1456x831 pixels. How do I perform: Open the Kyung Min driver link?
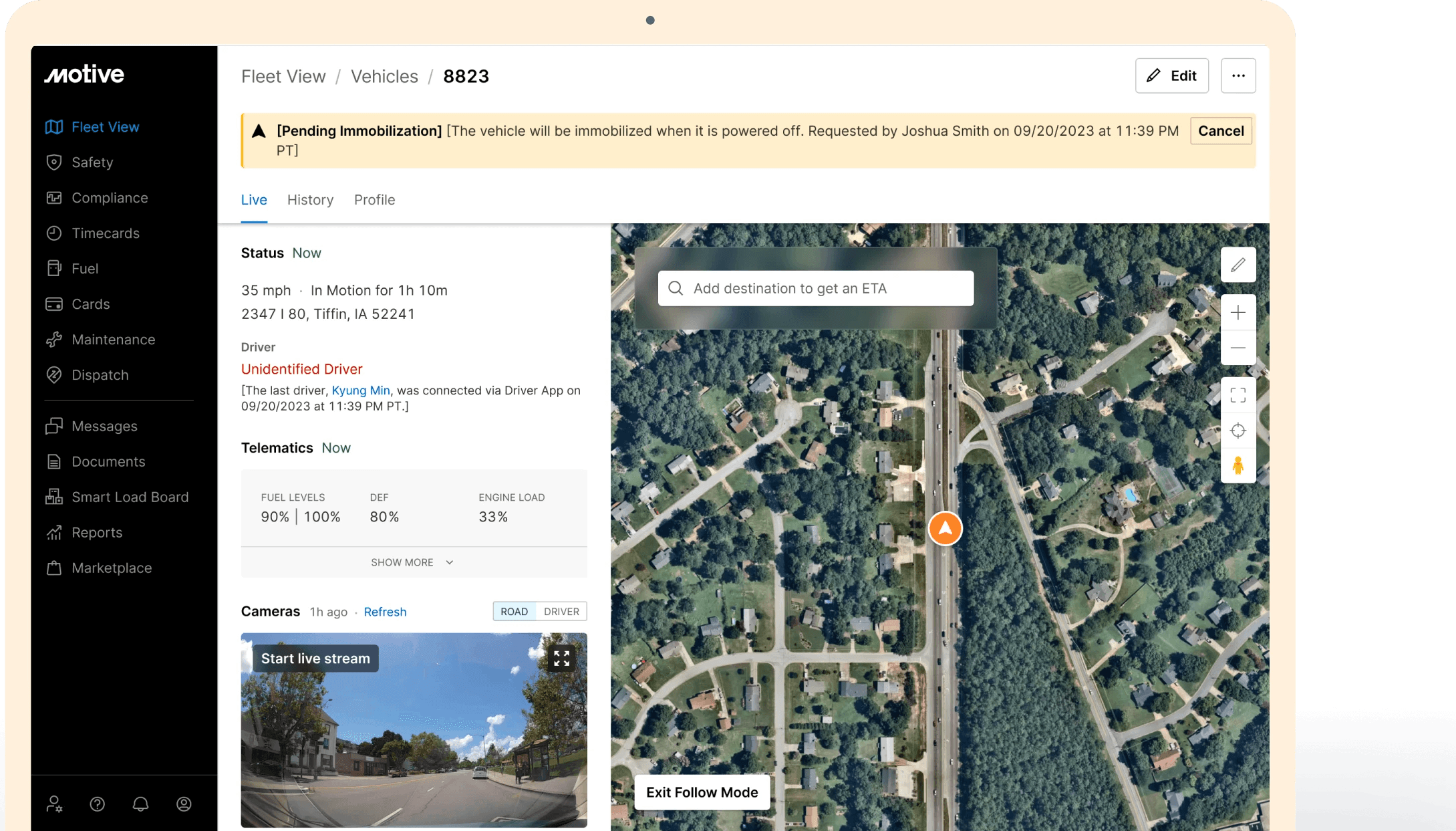click(361, 390)
